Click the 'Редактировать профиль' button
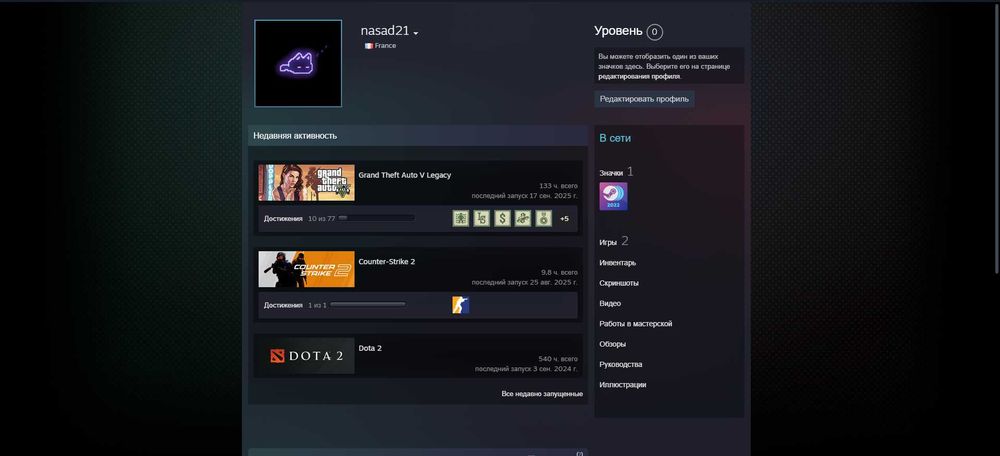 coord(644,99)
